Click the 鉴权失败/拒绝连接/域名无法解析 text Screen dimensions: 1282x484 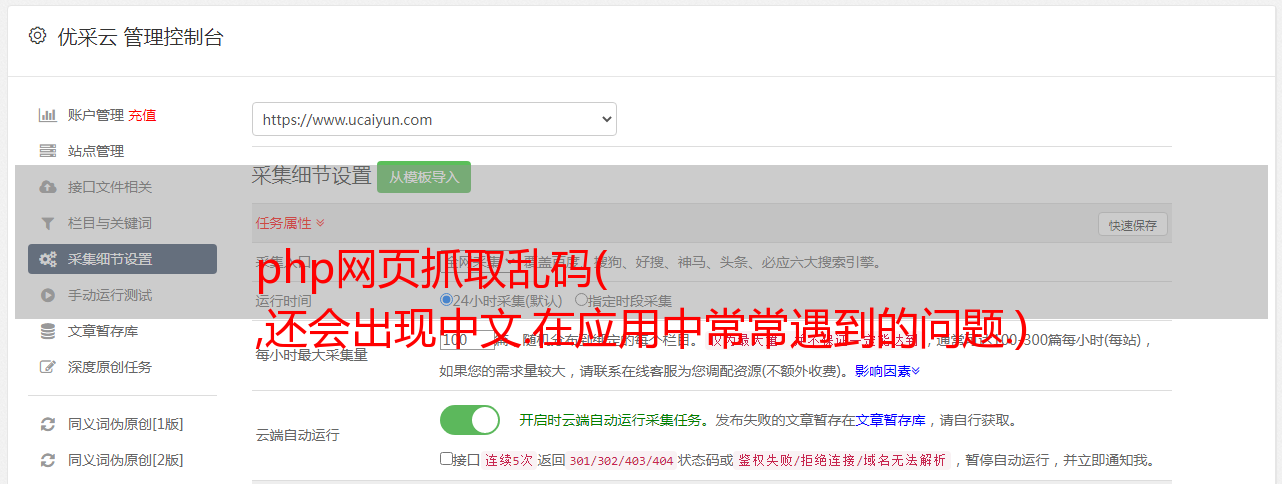(842, 461)
